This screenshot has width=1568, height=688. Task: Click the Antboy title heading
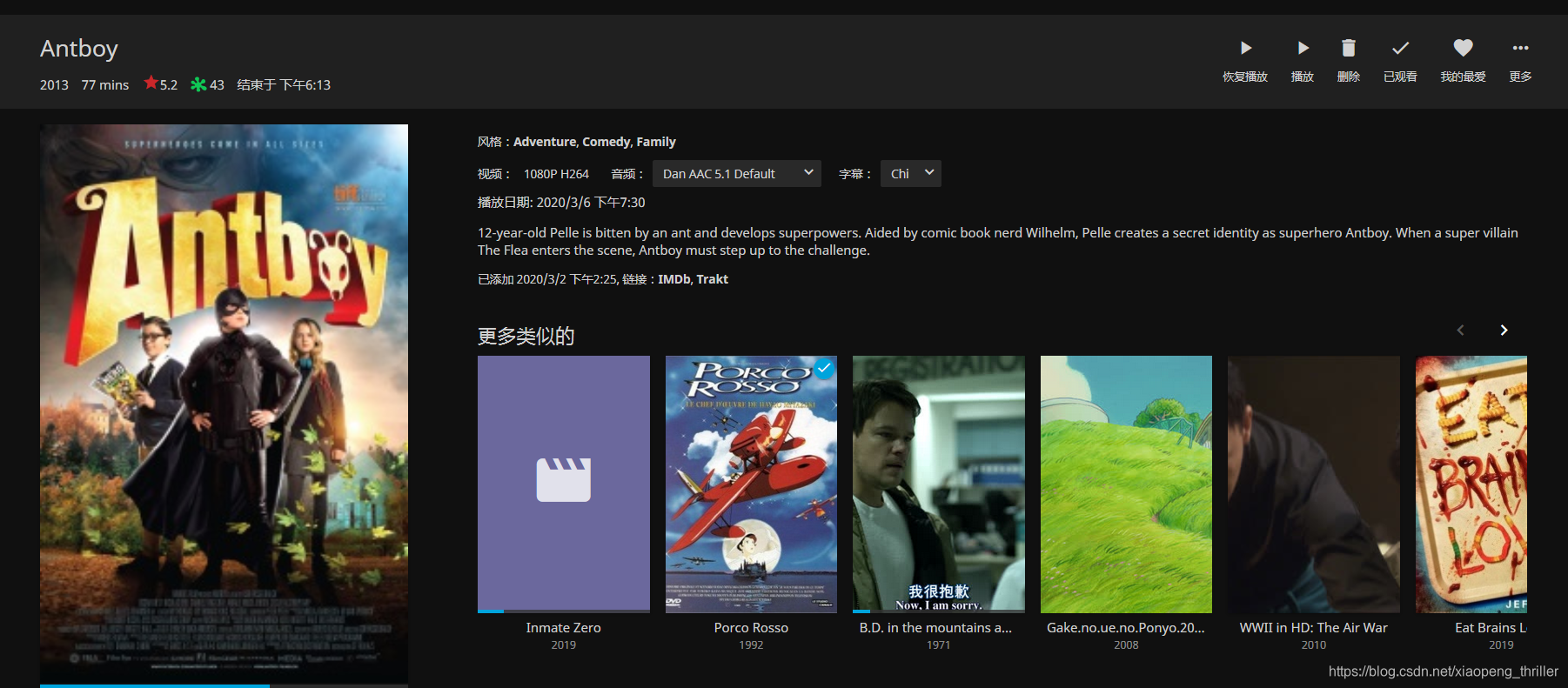pos(79,49)
